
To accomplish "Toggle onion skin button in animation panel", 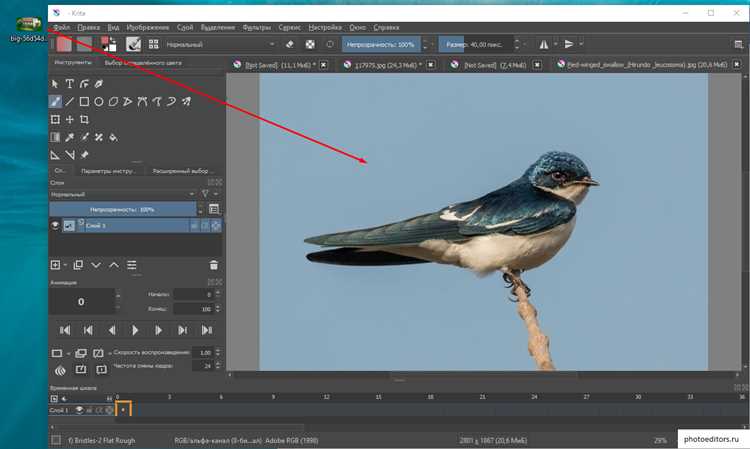I will tap(60, 370).
